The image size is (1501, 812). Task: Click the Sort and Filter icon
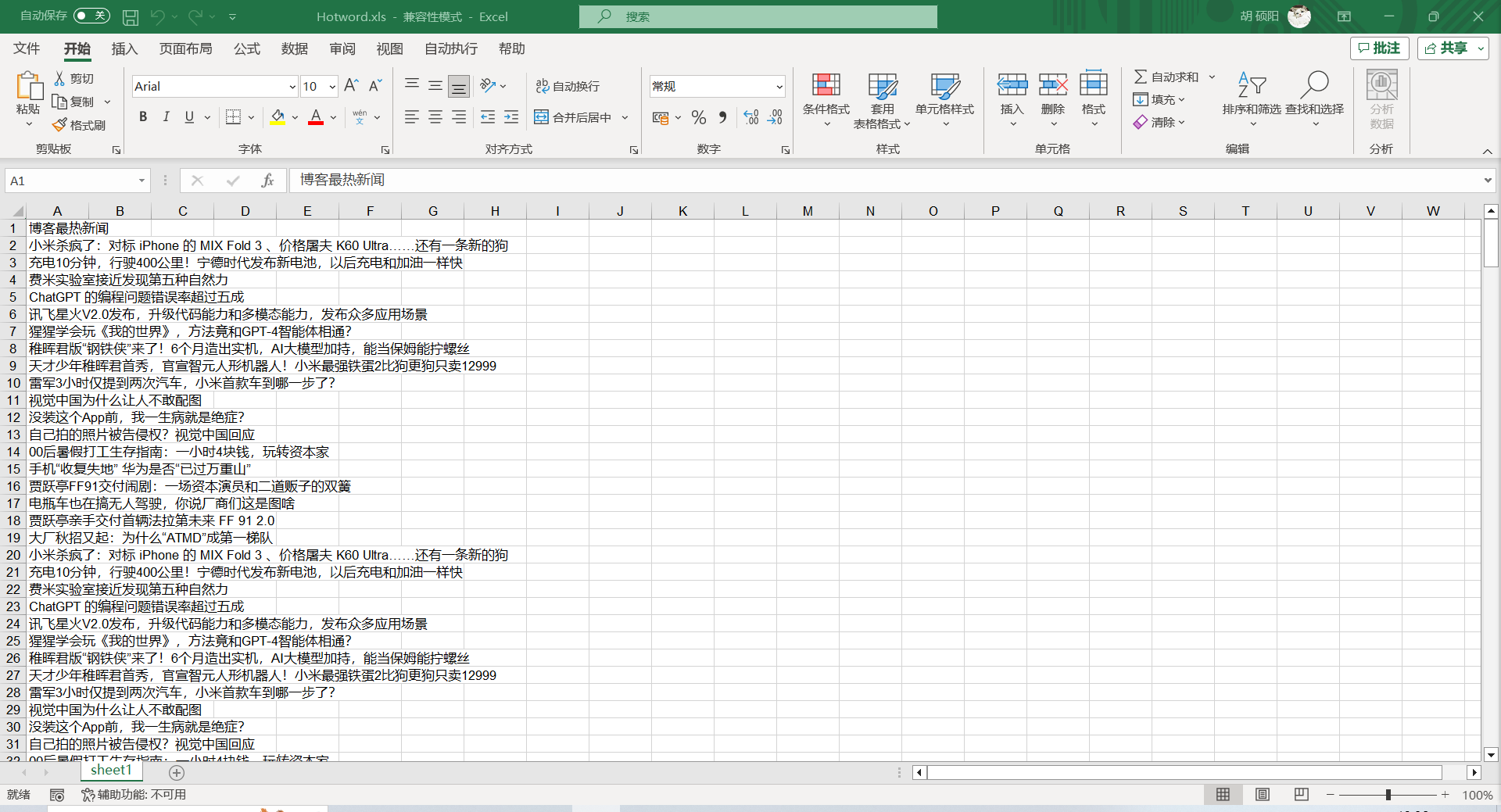(1252, 84)
